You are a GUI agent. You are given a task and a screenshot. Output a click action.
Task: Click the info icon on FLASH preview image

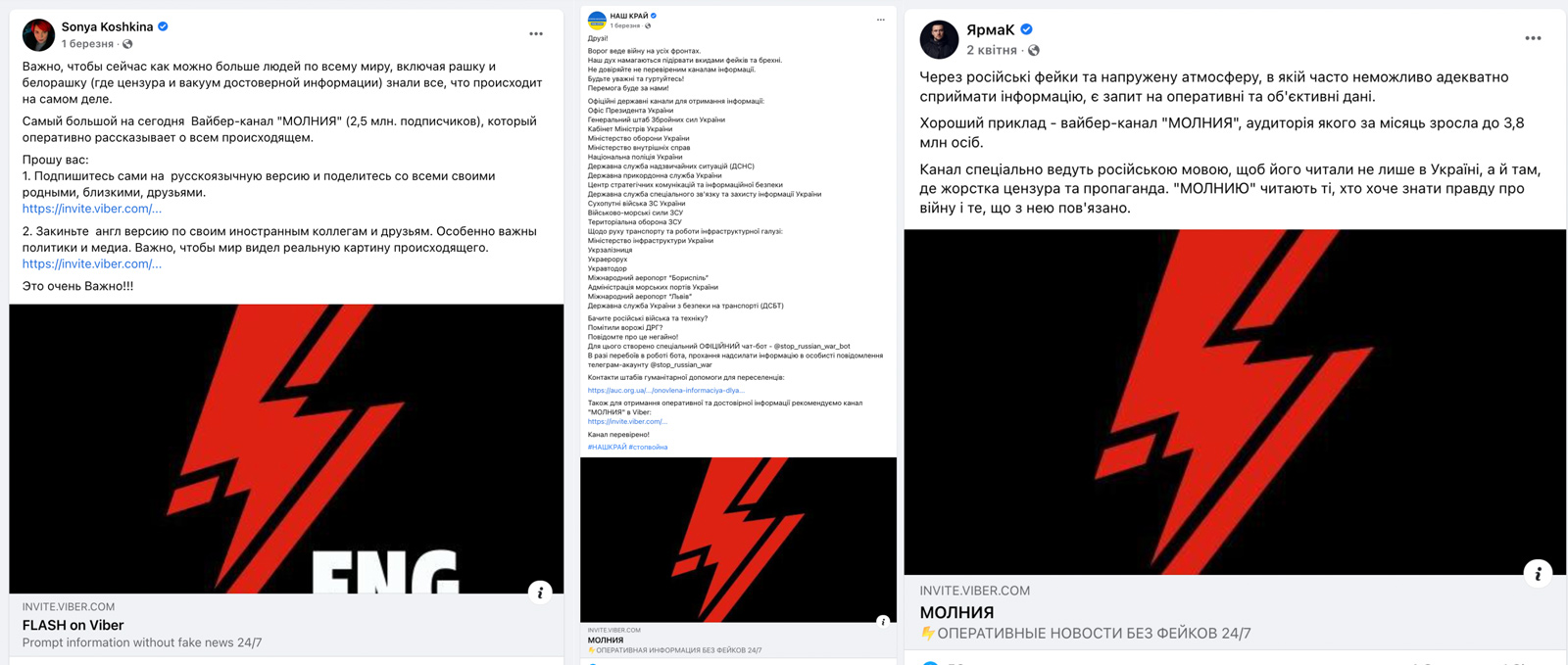pos(540,592)
